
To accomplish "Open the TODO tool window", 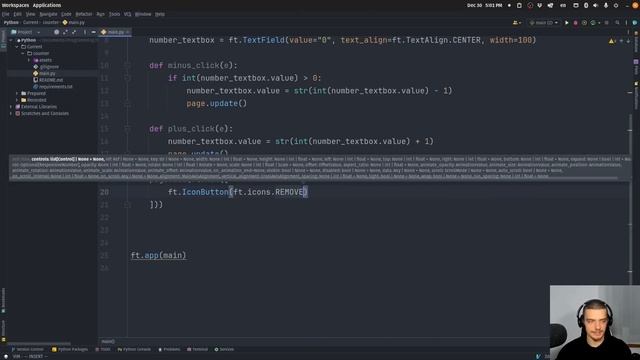I will [x=102, y=349].
